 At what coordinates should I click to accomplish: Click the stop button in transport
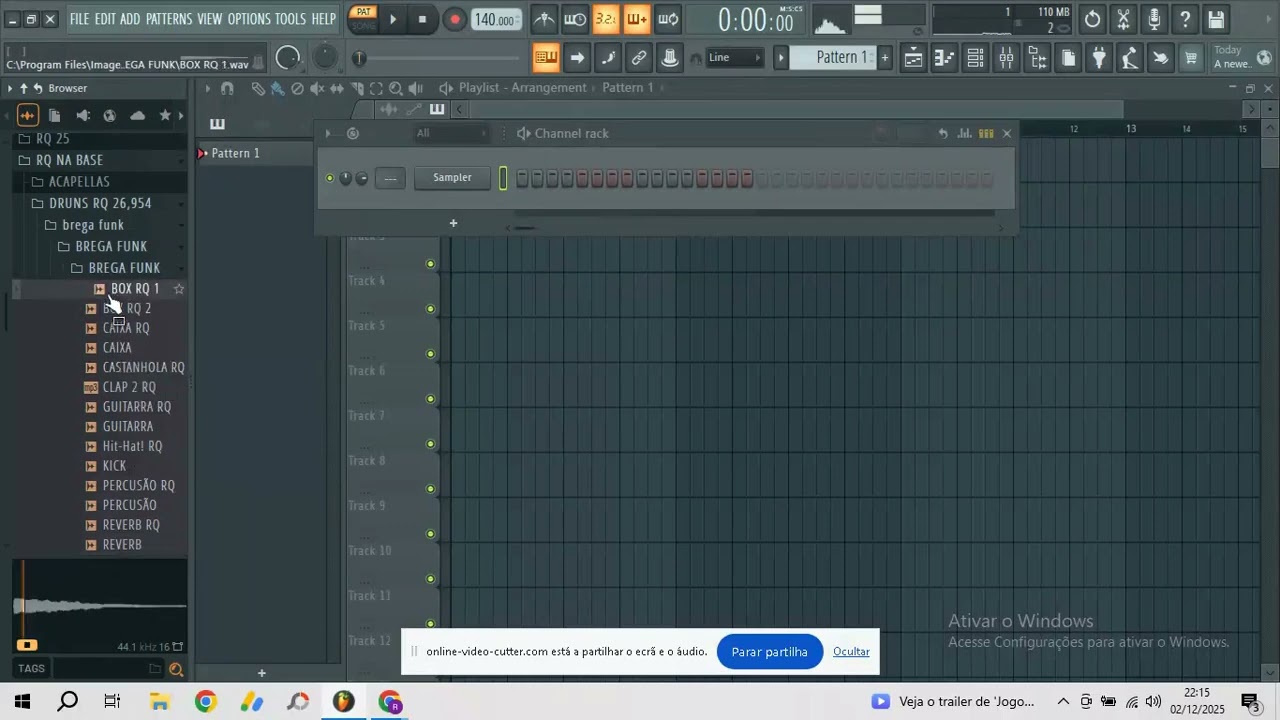422,19
